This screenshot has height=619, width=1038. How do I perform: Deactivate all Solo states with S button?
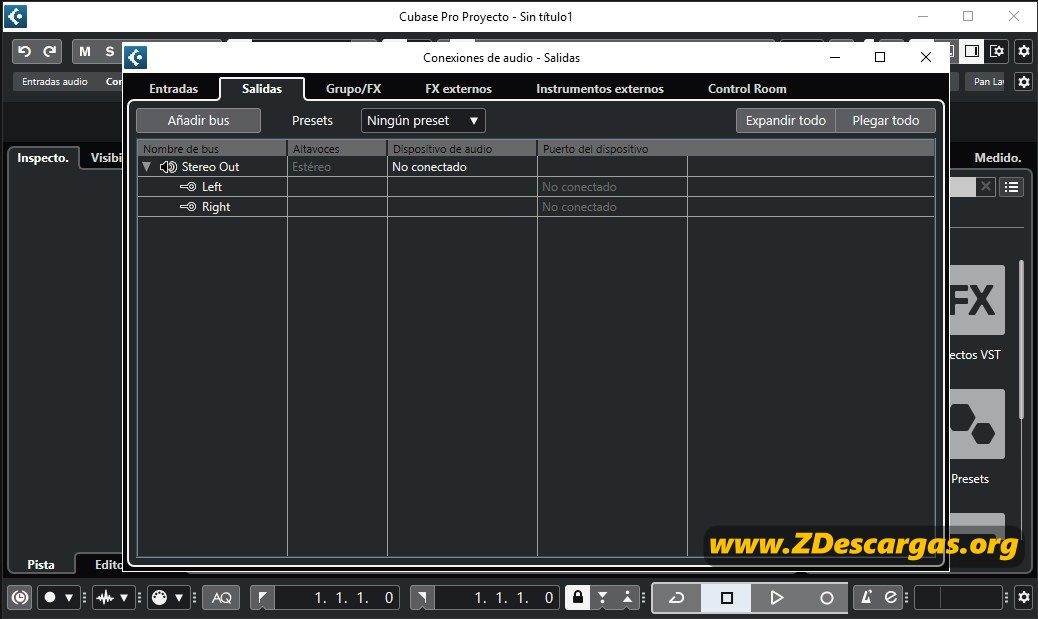coord(110,51)
